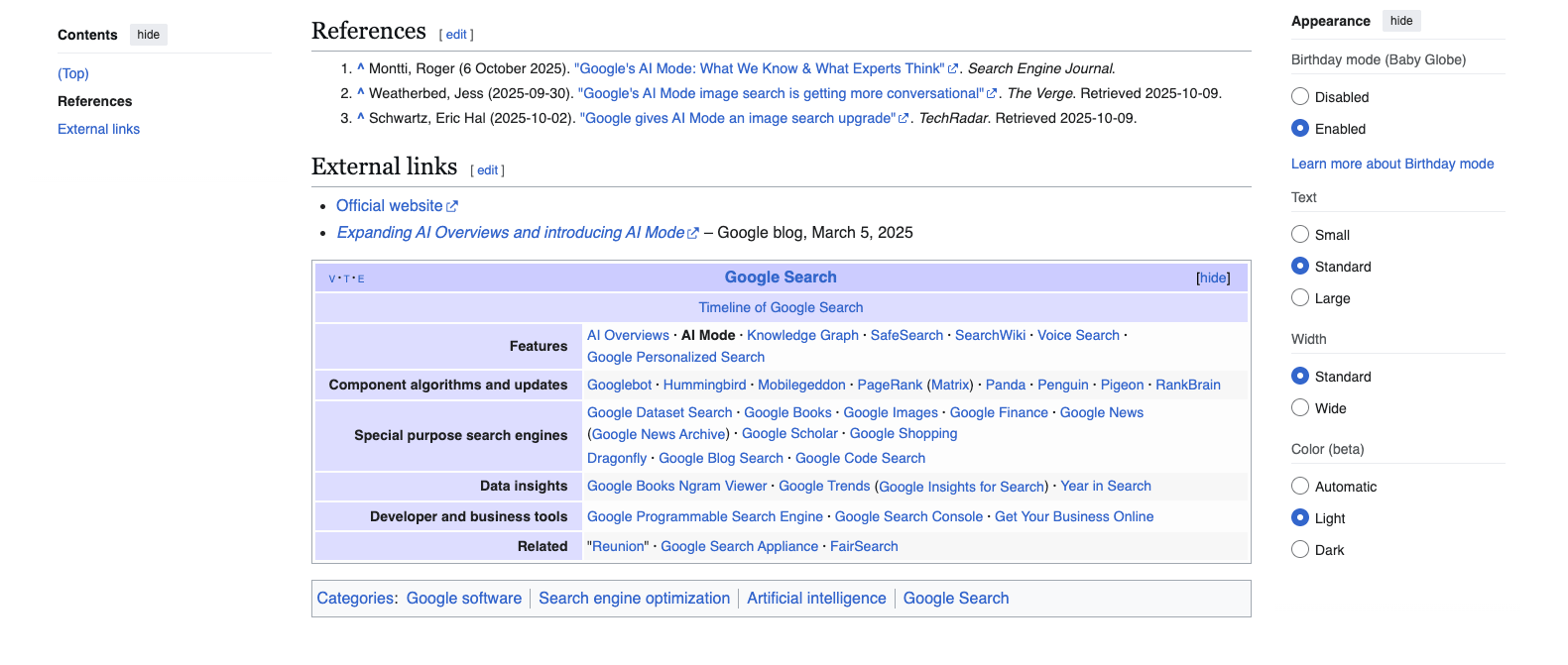Open Googlebot link
The width and height of the screenshot is (1568, 665).
click(x=619, y=385)
